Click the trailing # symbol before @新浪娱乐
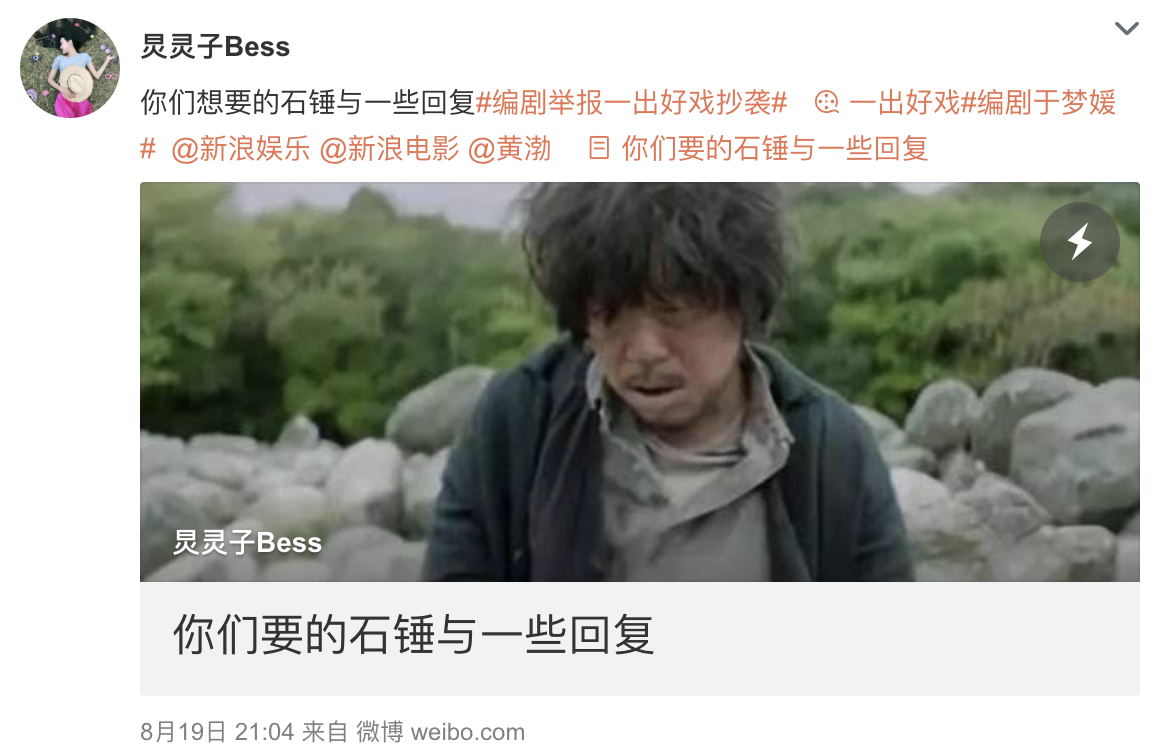Screen dimensions: 1176x750 pyautogui.click(x=148, y=148)
